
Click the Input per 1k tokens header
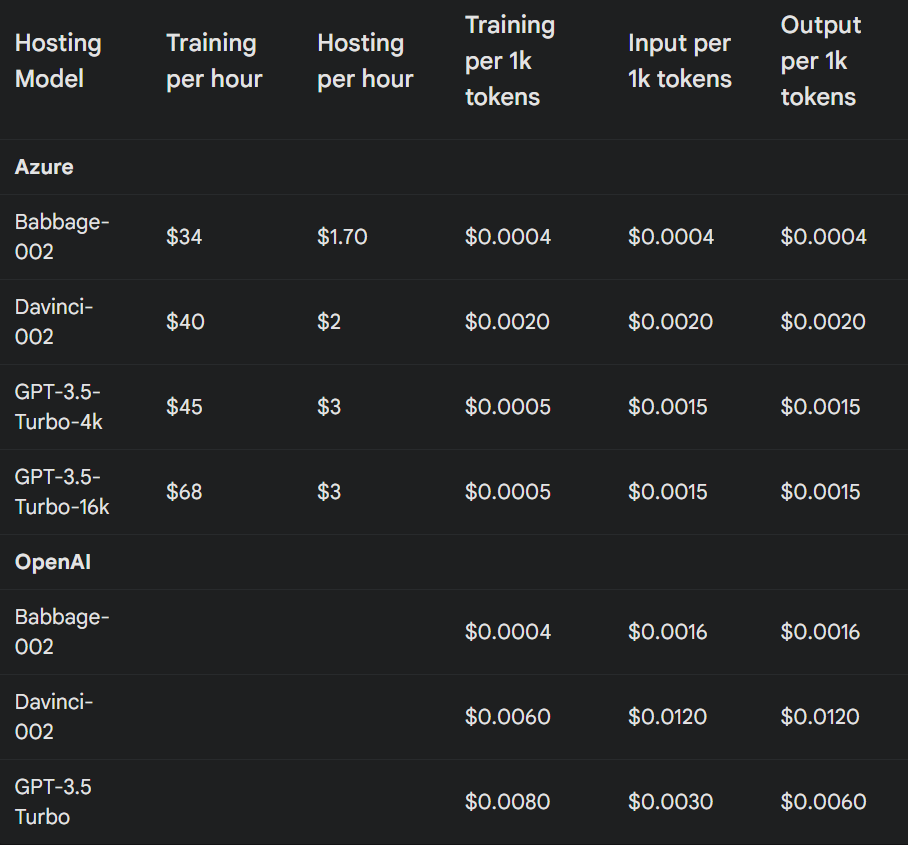click(x=680, y=61)
